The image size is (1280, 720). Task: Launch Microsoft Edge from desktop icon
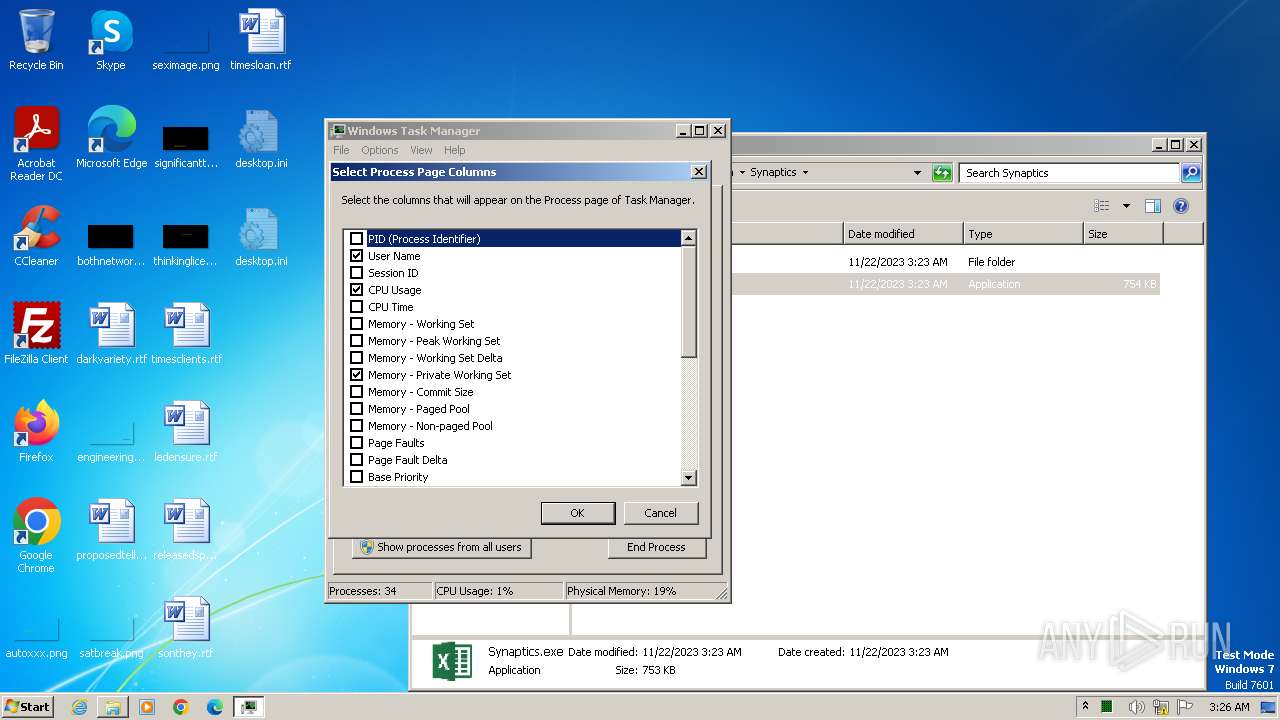pos(111,138)
